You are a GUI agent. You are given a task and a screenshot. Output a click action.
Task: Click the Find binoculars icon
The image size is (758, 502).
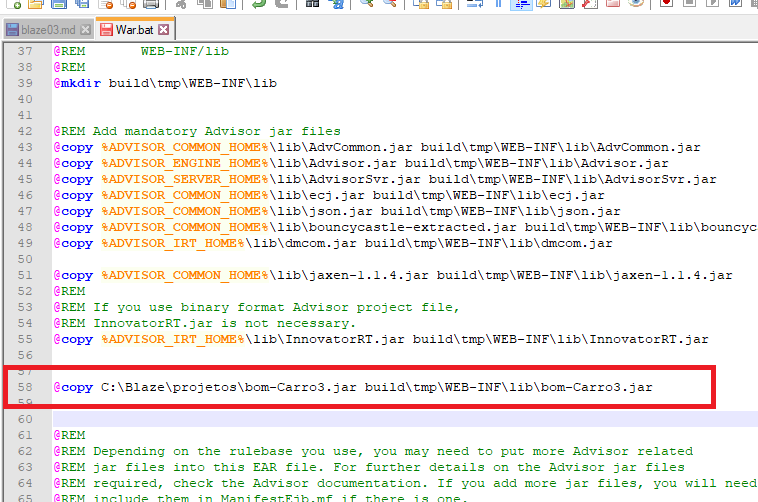312,4
